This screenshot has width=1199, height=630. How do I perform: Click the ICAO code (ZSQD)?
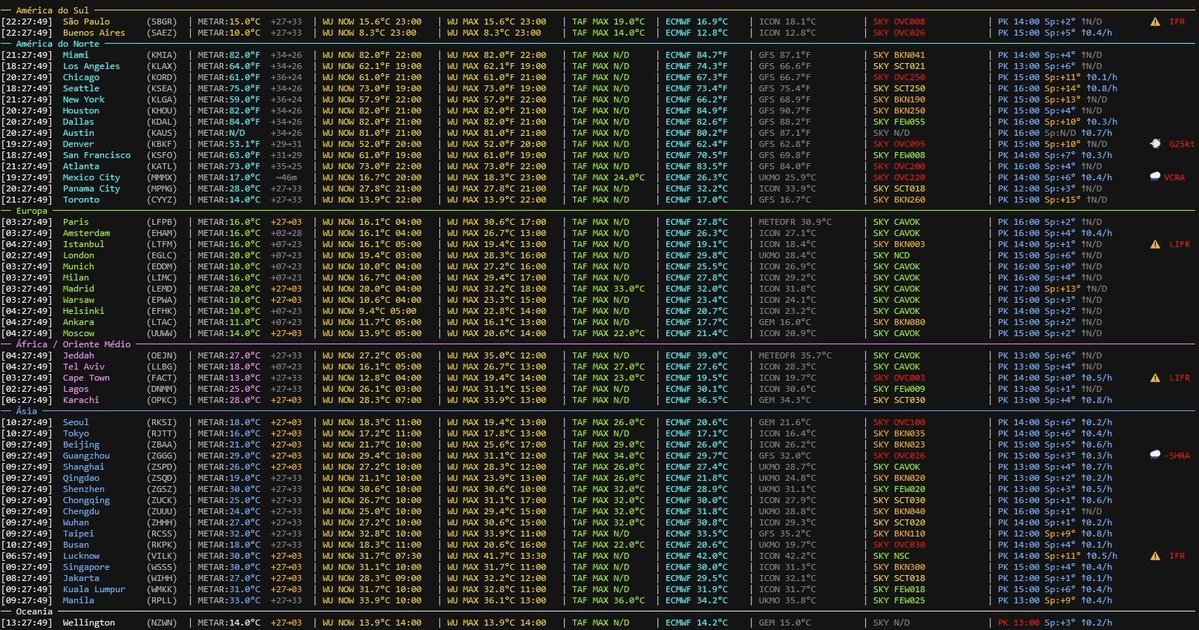(x=161, y=478)
